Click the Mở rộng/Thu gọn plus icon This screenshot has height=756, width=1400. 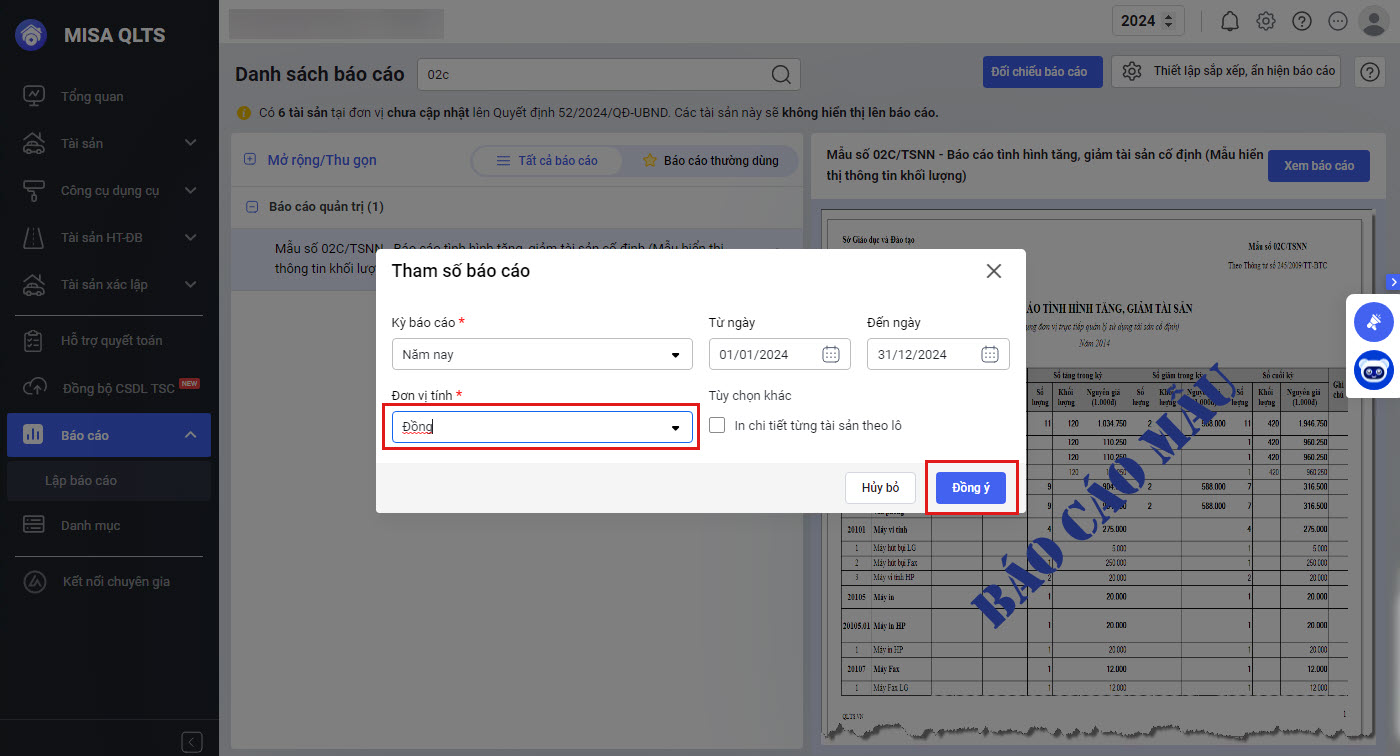click(250, 160)
